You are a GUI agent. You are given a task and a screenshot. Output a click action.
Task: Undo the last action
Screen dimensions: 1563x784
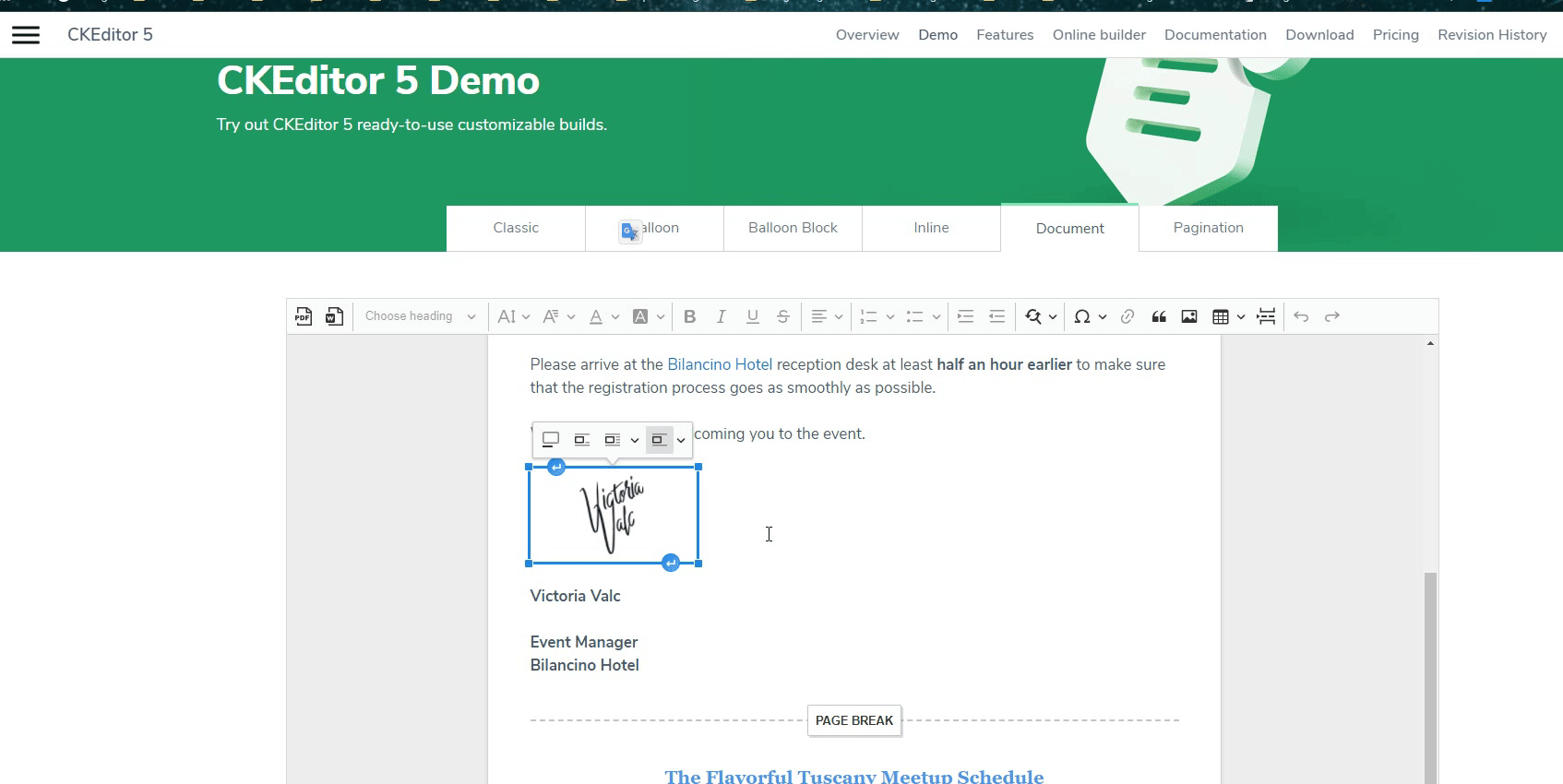pyautogui.click(x=1301, y=316)
